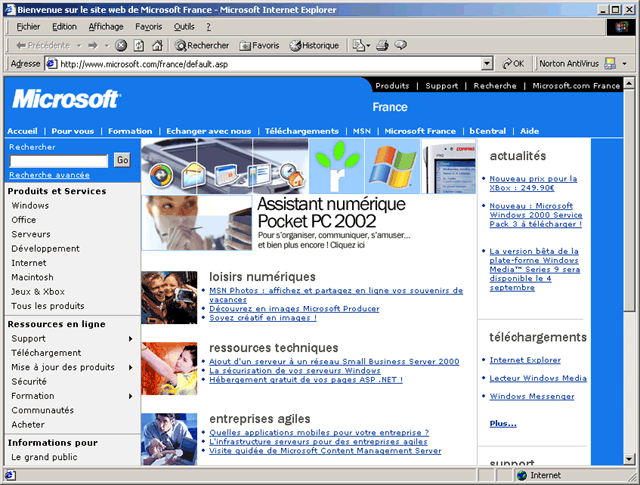Image resolution: width=640 pixels, height=485 pixels.
Task: Expand the Support submenu arrow
Action: (x=131, y=338)
